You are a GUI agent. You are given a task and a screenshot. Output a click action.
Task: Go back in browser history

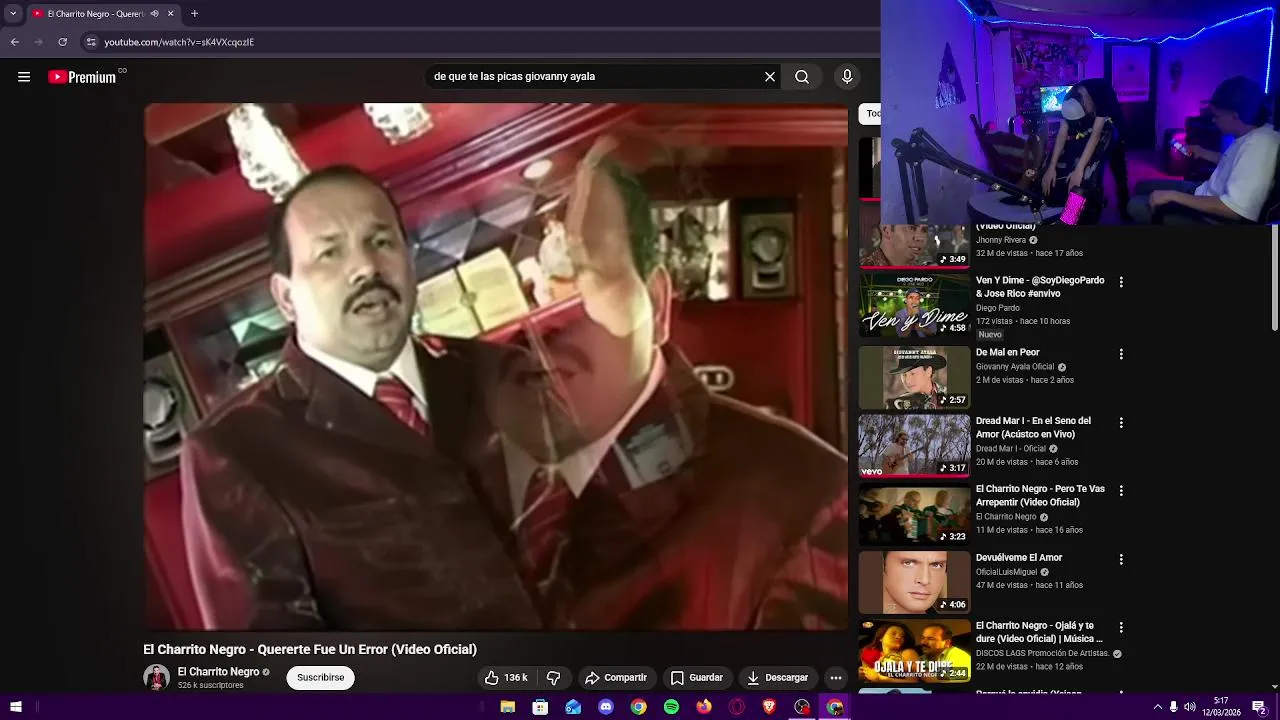click(x=15, y=42)
